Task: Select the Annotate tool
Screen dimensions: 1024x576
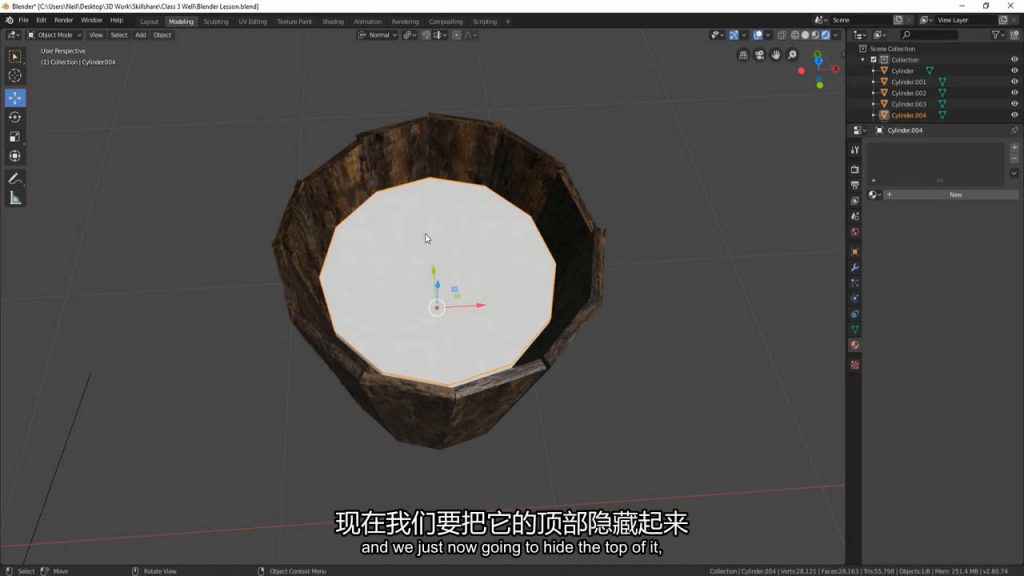Action: tap(15, 178)
